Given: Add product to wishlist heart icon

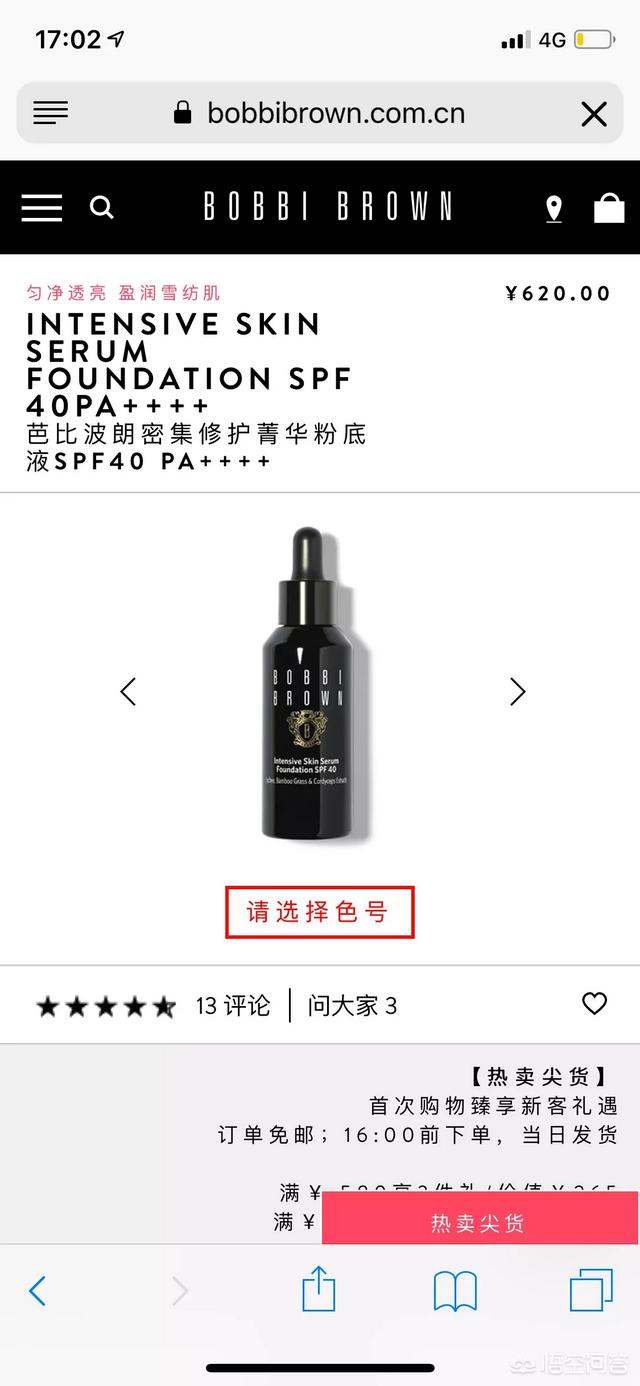Looking at the screenshot, I should click(x=595, y=1003).
